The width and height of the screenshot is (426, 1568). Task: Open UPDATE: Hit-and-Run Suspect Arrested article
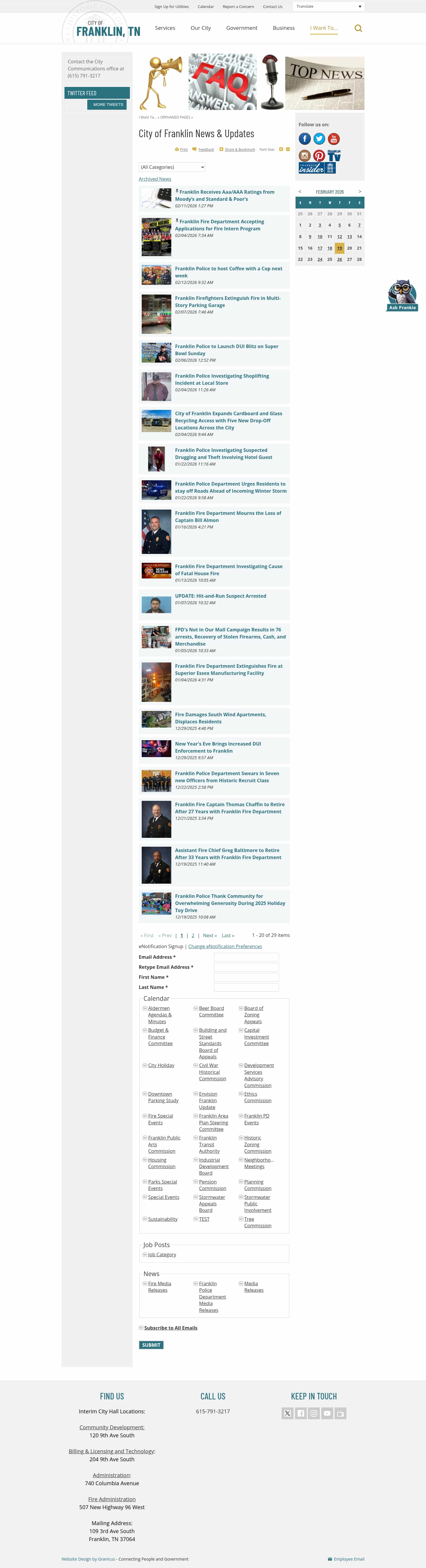(220, 596)
